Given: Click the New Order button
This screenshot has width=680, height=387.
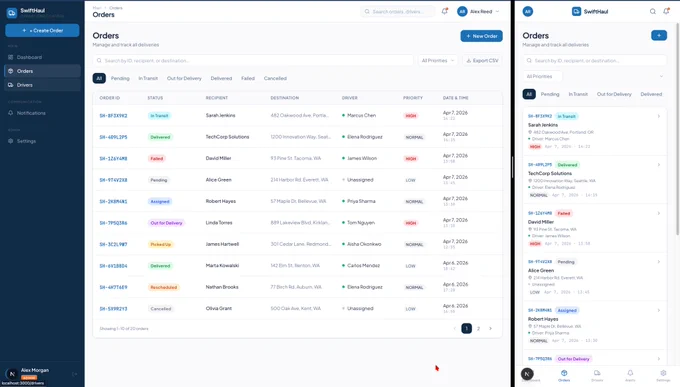Looking at the screenshot, I should tap(481, 36).
